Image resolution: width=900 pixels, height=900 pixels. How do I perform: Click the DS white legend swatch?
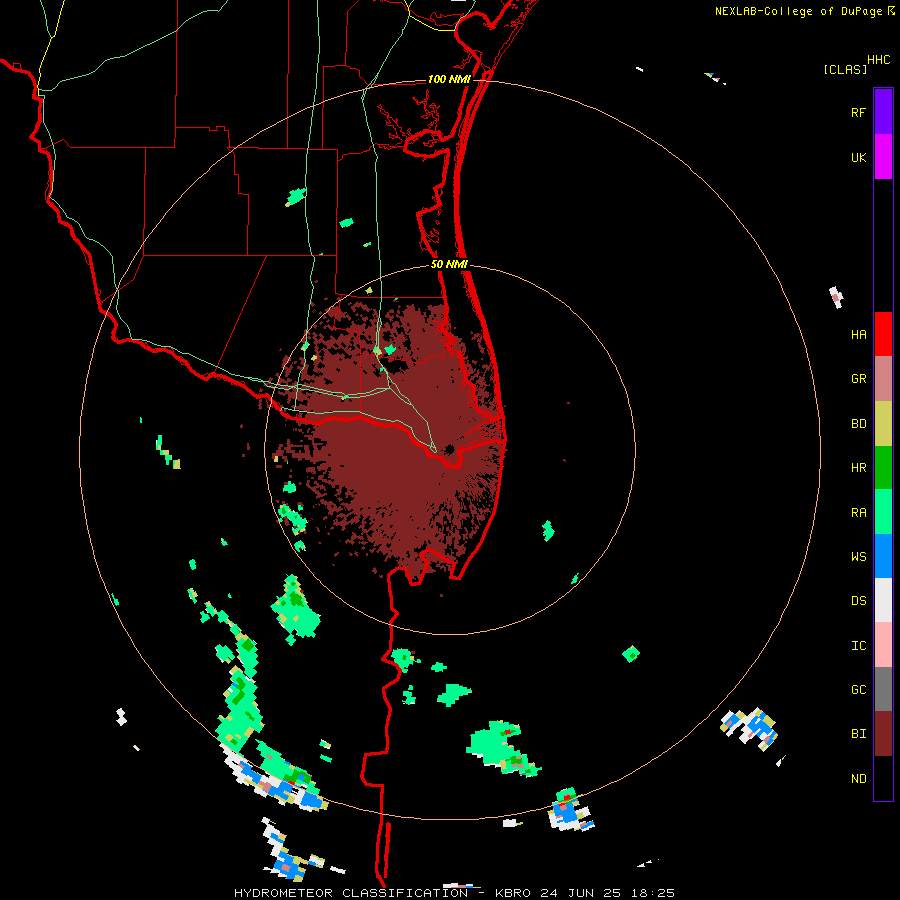(883, 600)
